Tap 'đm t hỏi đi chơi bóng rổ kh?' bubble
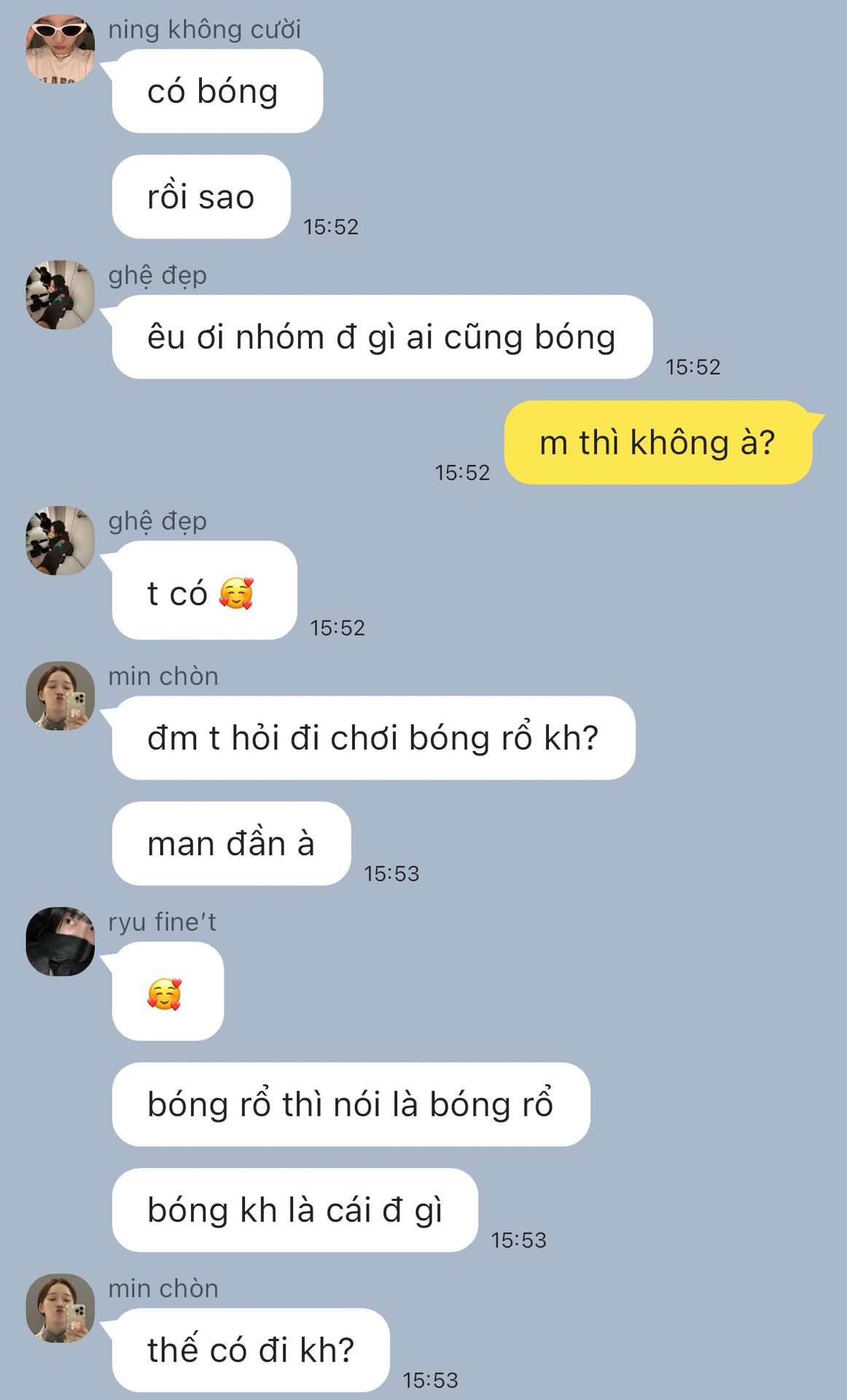 click(x=374, y=738)
